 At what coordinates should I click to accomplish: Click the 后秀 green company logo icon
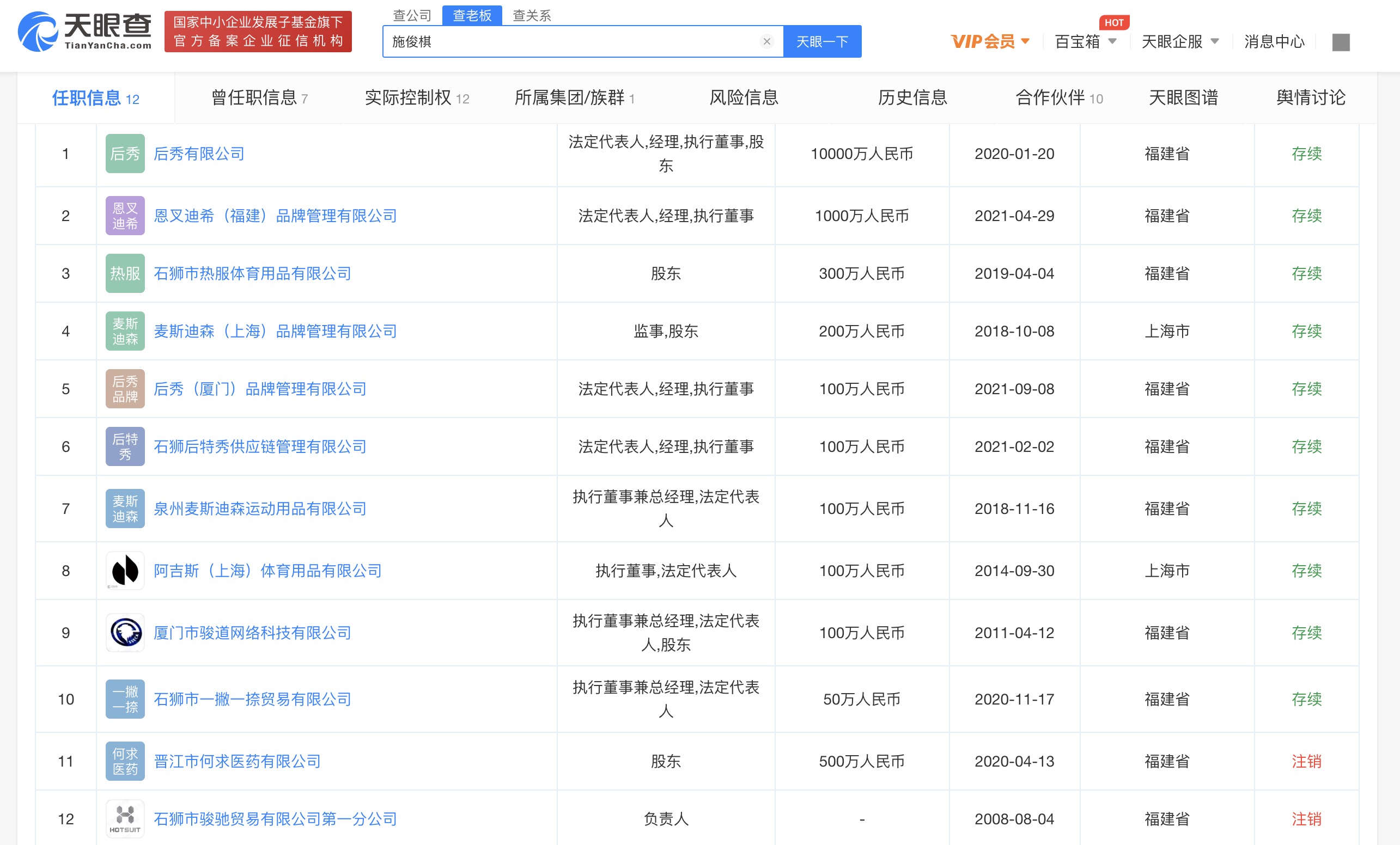coord(125,154)
